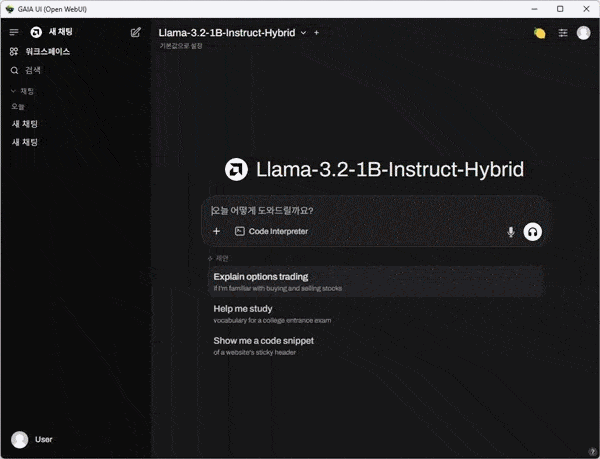Select the Explain options trading suggestion
The height and width of the screenshot is (459, 600).
tap(377, 282)
